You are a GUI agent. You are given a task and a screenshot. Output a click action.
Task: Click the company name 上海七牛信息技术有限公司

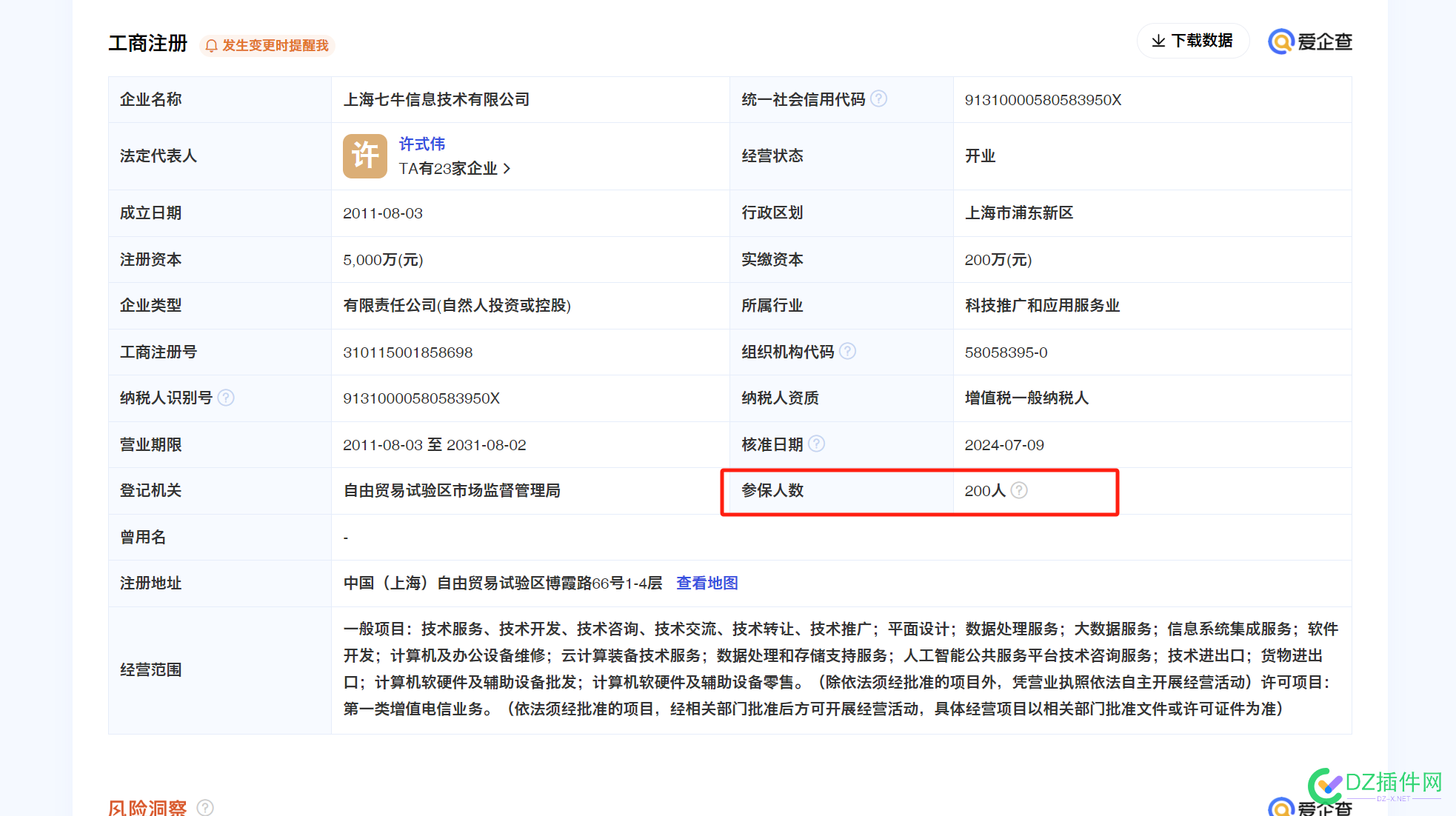pyautogui.click(x=436, y=99)
